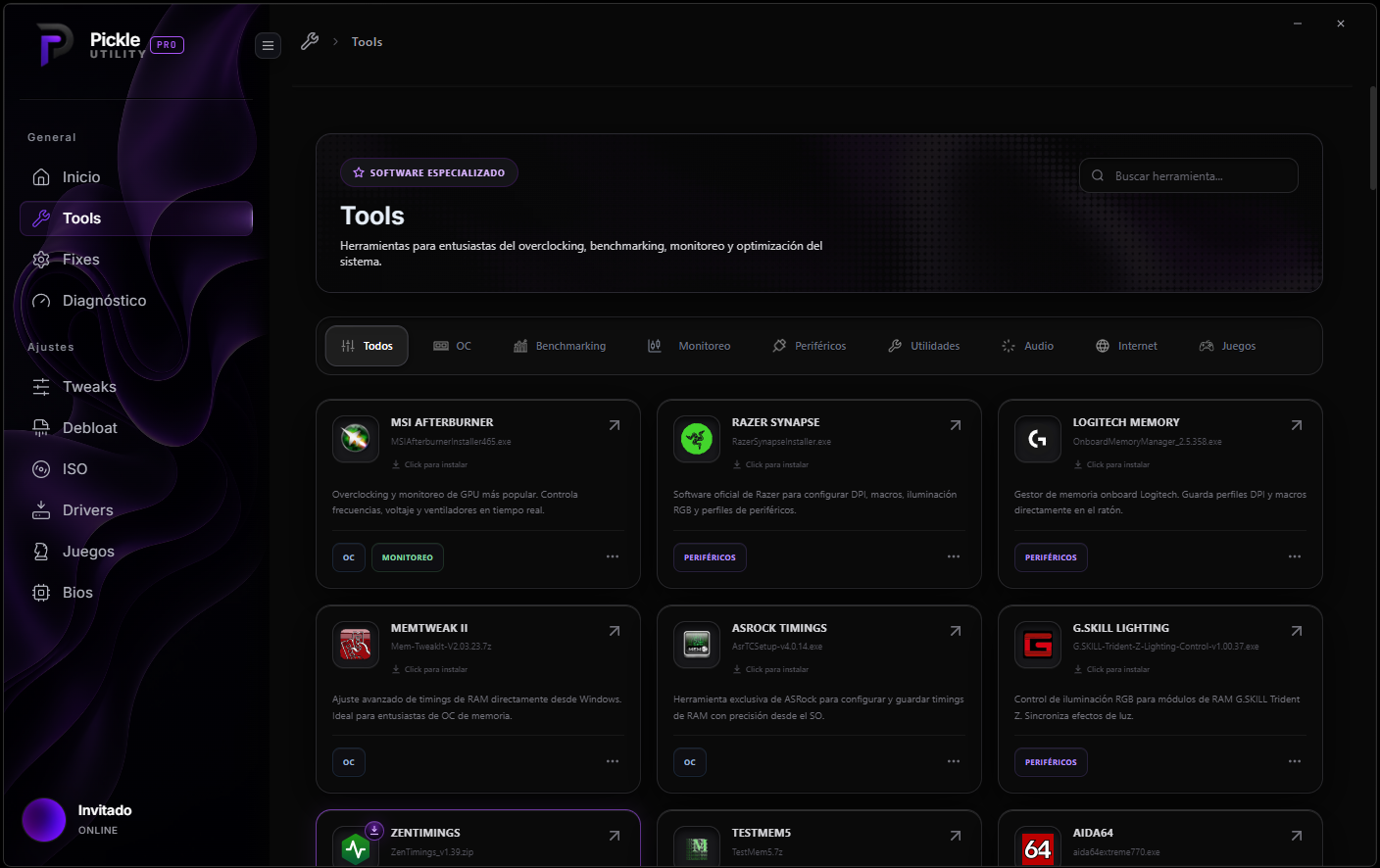Open more options for ASRock Timings card
The width and height of the screenshot is (1380, 868).
click(x=954, y=761)
